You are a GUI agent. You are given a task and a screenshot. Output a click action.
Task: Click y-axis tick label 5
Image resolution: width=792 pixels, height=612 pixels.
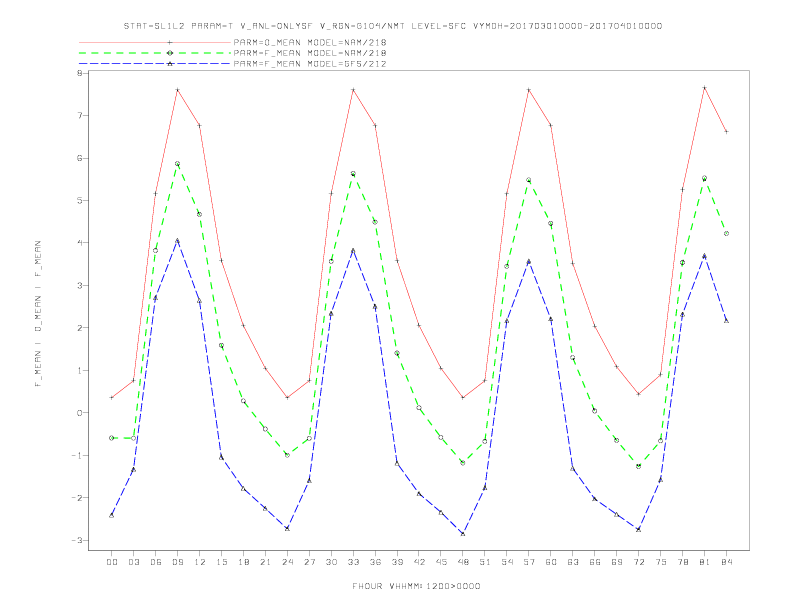pos(79,200)
